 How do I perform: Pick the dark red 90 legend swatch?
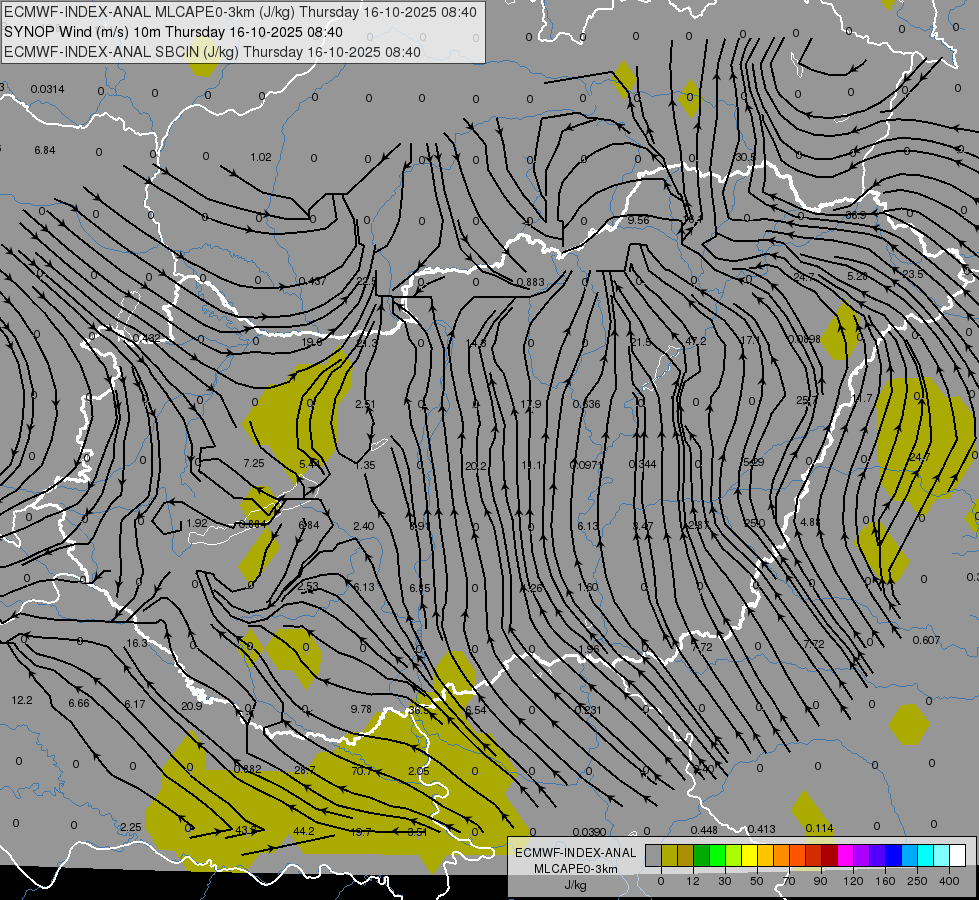click(x=829, y=855)
